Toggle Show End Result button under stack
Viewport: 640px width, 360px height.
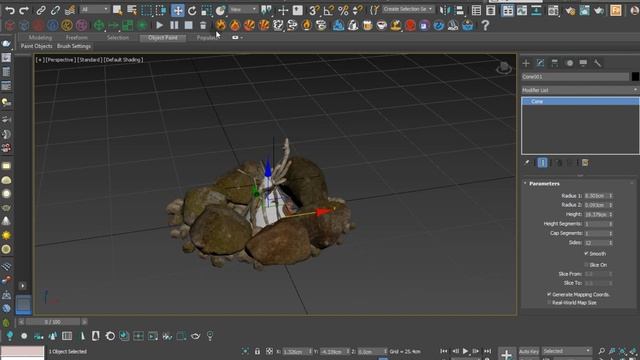542,162
